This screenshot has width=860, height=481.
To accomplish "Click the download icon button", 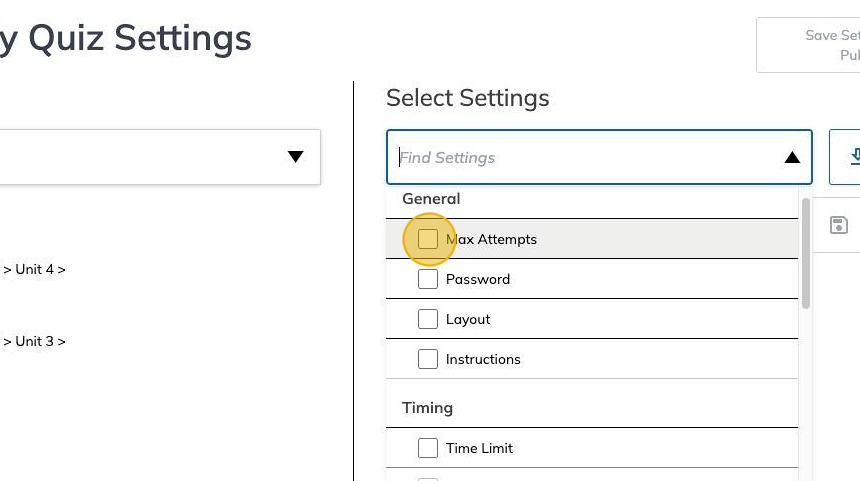I will 850,157.
